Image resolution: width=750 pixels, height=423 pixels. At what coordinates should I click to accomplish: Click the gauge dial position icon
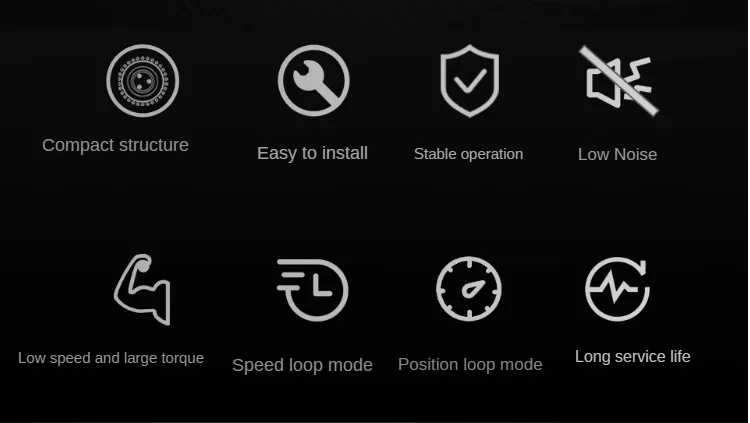(469, 289)
